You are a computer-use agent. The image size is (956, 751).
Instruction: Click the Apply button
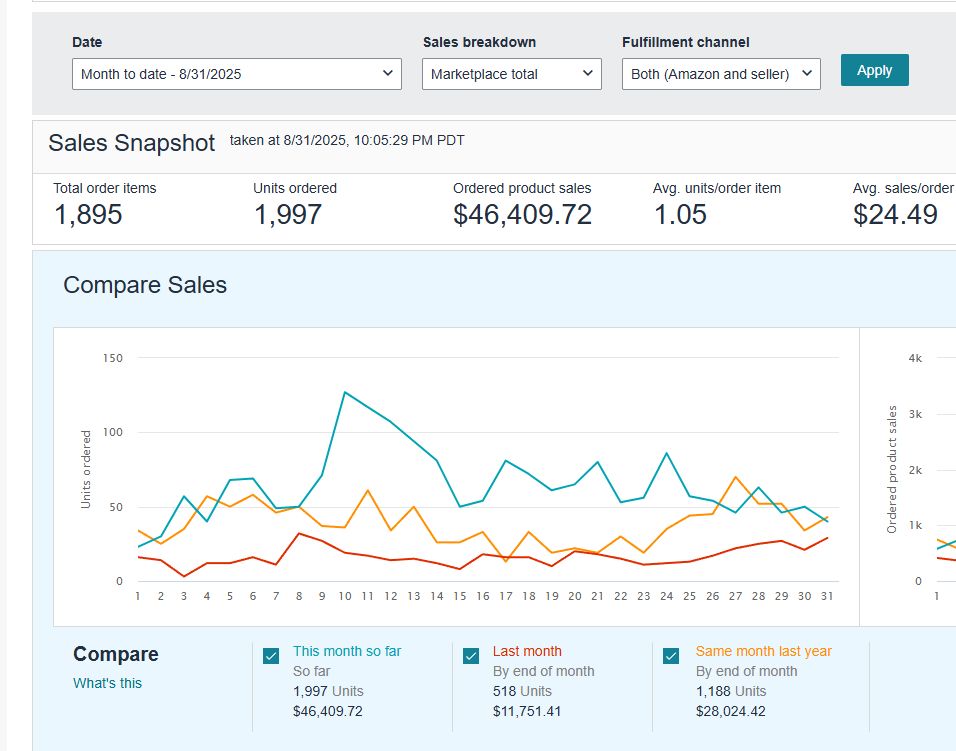(x=874, y=70)
